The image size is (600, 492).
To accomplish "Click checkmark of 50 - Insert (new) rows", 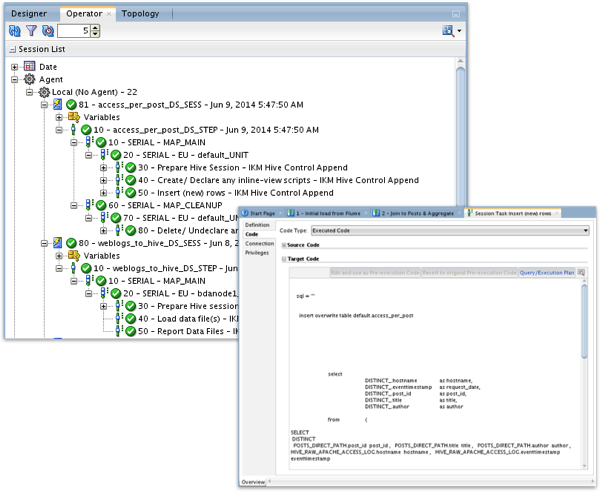I will [x=131, y=193].
